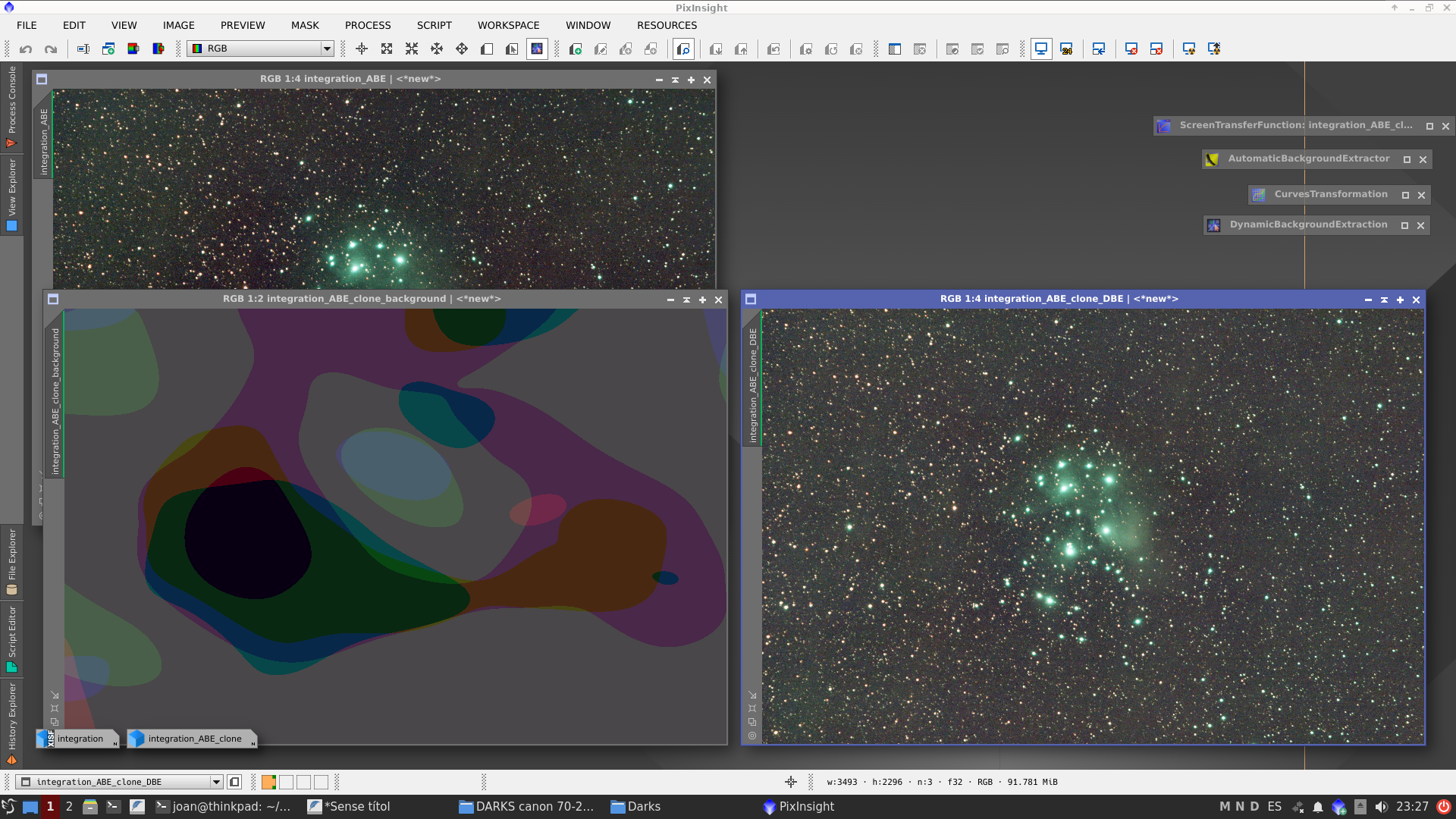Toggle the preview zoom mode button

[x=684, y=49]
